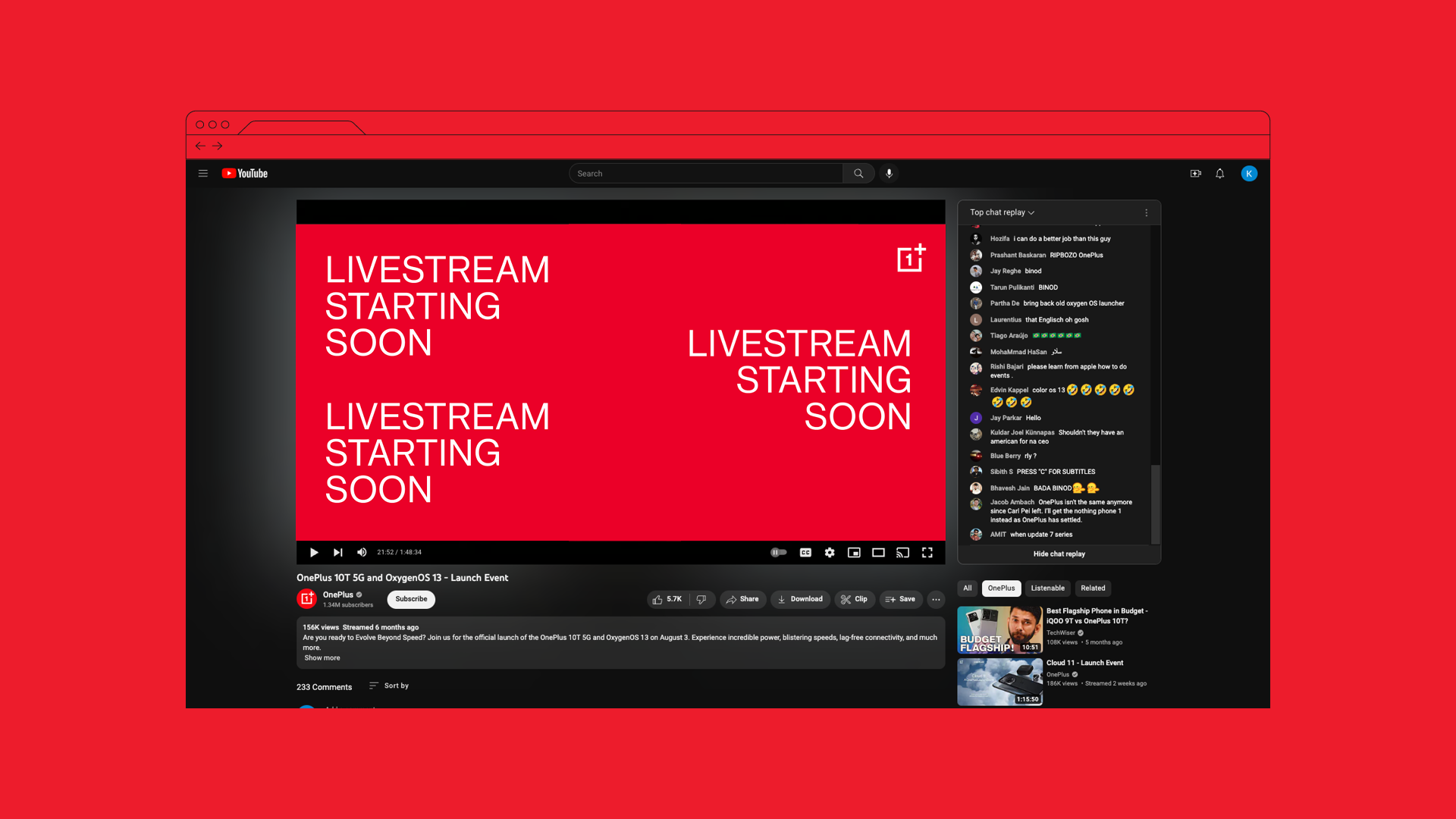Open Cloud 11 Launch Event thumbnail
Viewport: 1456px width, 819px height.
click(999, 682)
